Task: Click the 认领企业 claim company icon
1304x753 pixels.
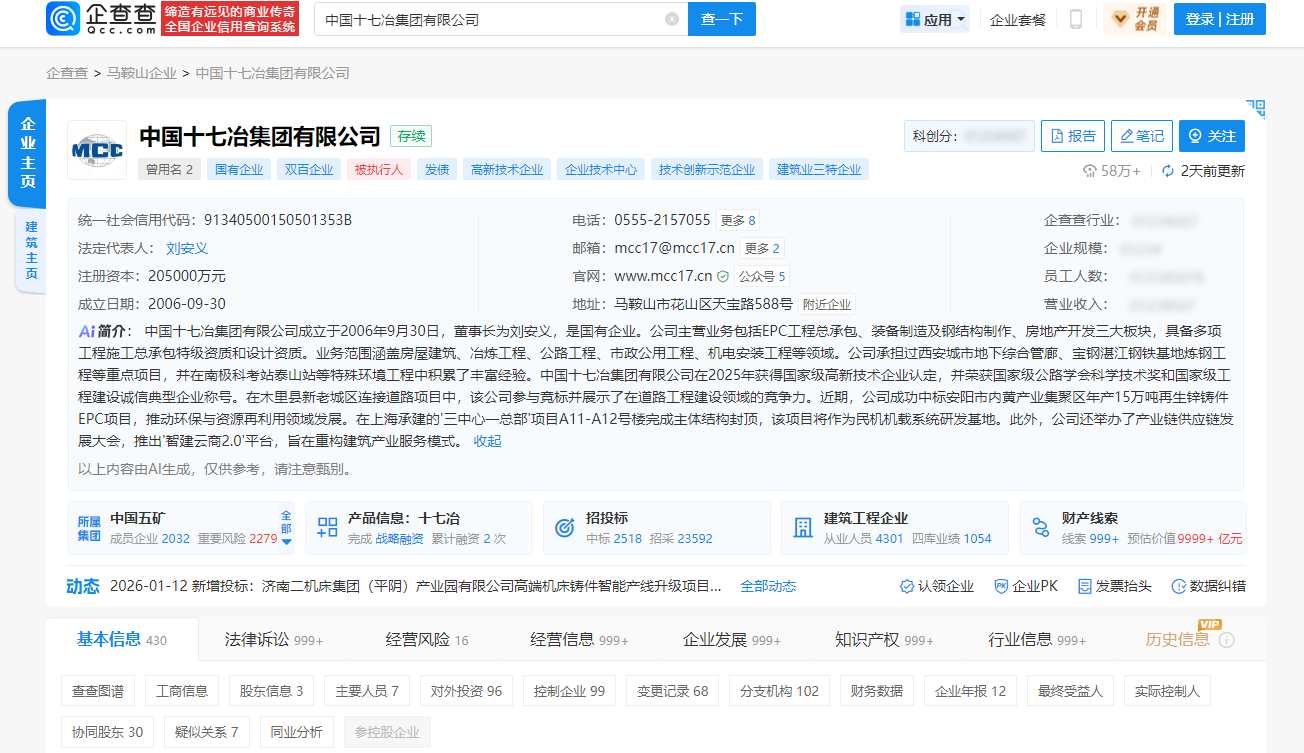Action: click(936, 586)
